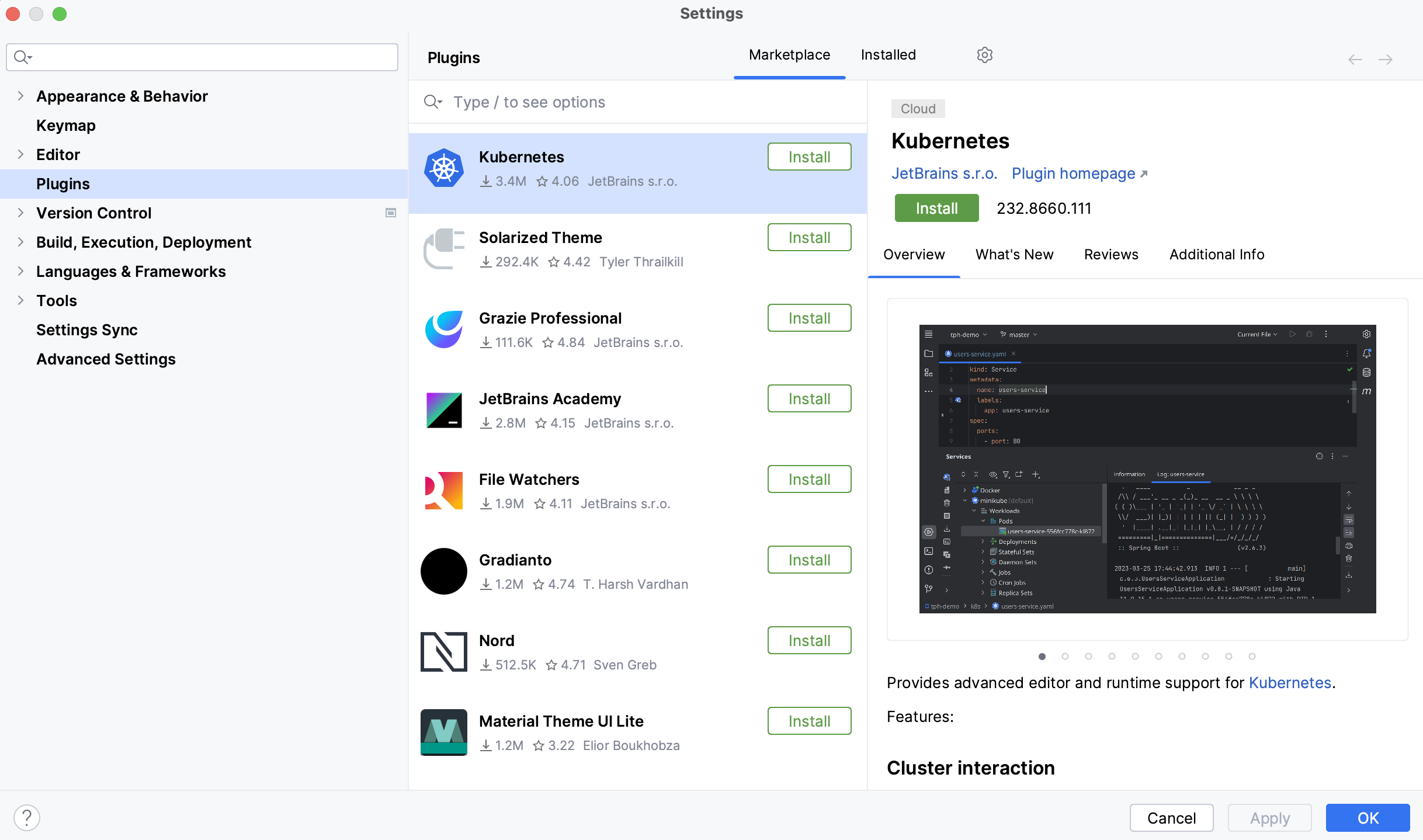
Task: Click the Nord plugin icon
Action: point(443,651)
